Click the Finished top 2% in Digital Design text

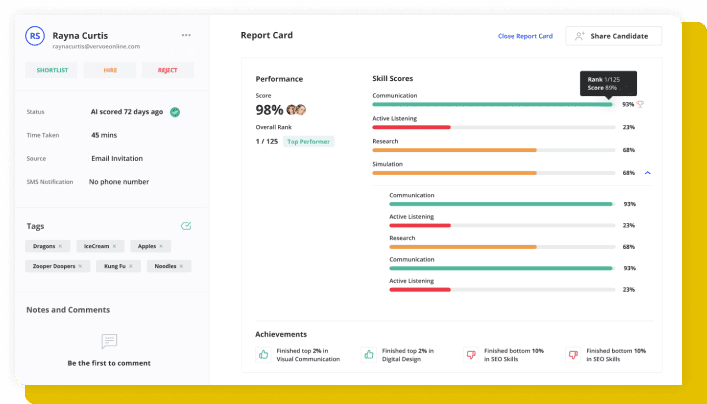click(408, 355)
